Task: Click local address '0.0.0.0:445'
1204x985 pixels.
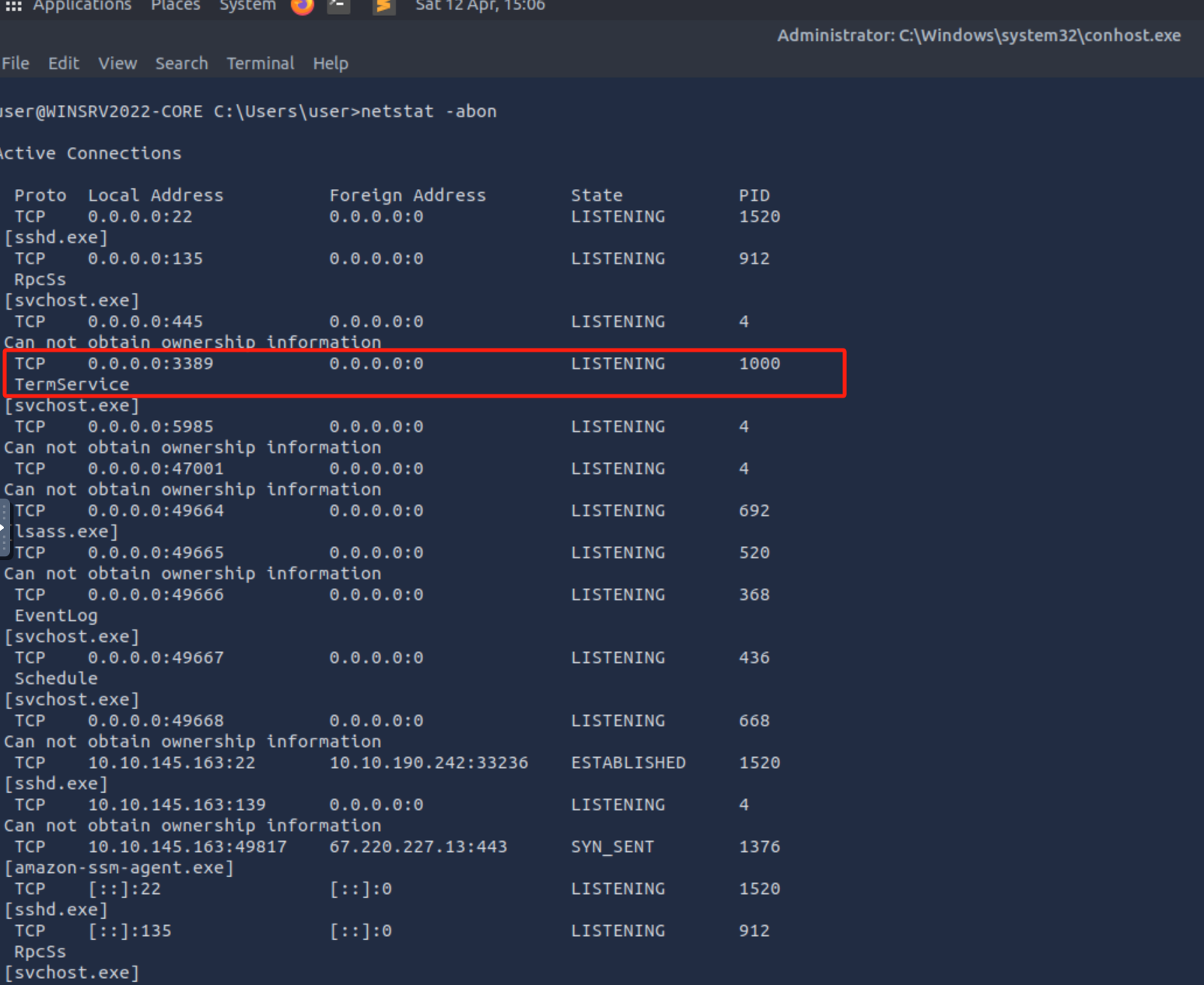Action: (145, 321)
